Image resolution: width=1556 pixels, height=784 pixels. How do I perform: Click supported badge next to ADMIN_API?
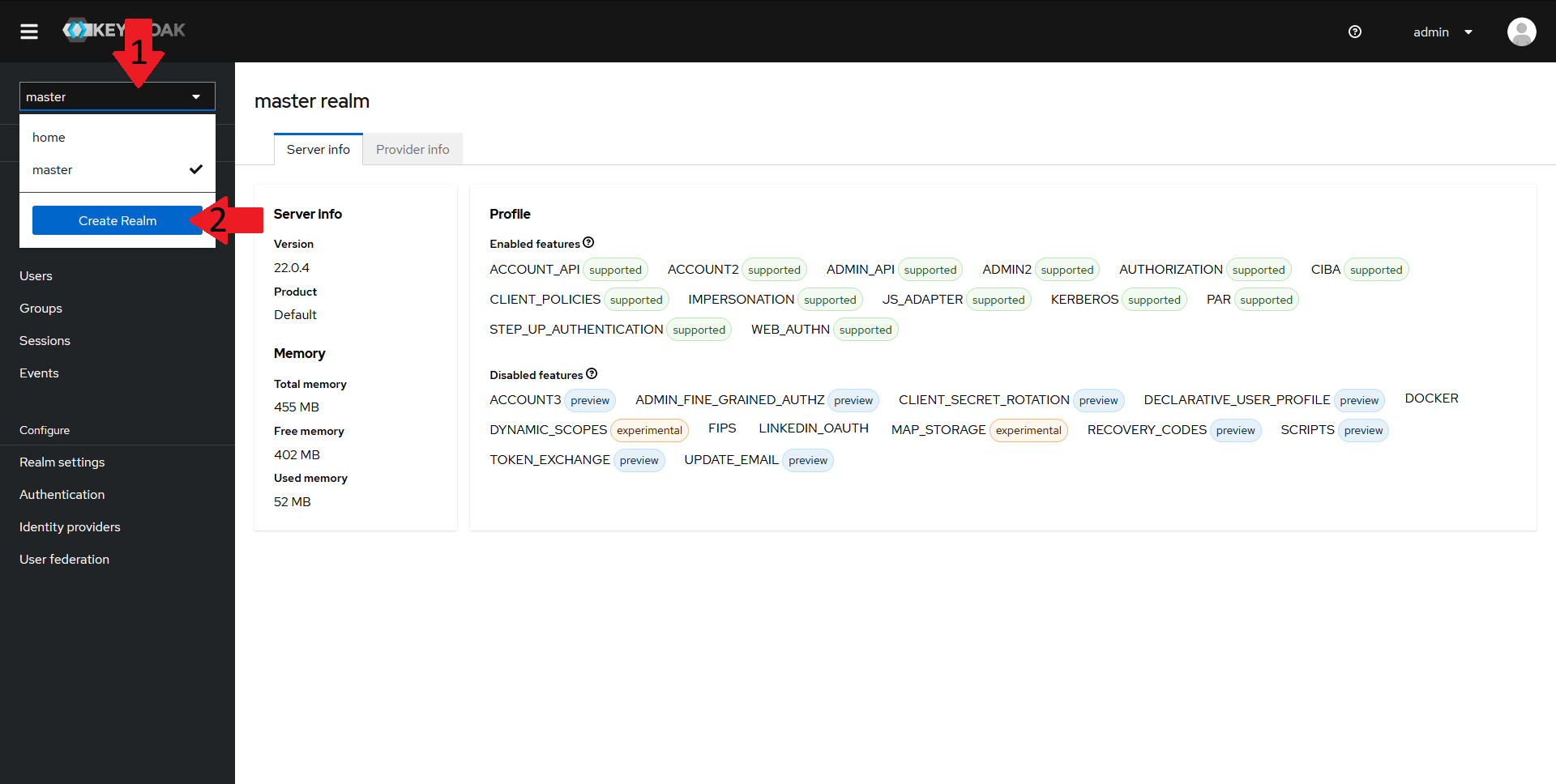pos(930,270)
